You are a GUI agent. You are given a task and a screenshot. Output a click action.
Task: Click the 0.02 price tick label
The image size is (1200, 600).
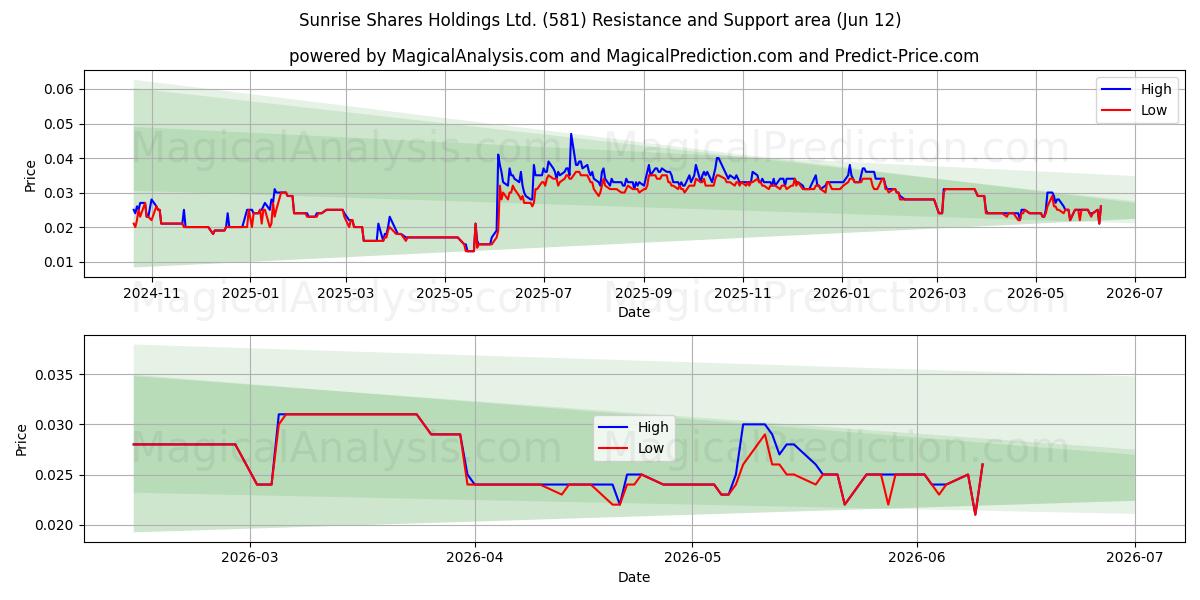tap(60, 227)
